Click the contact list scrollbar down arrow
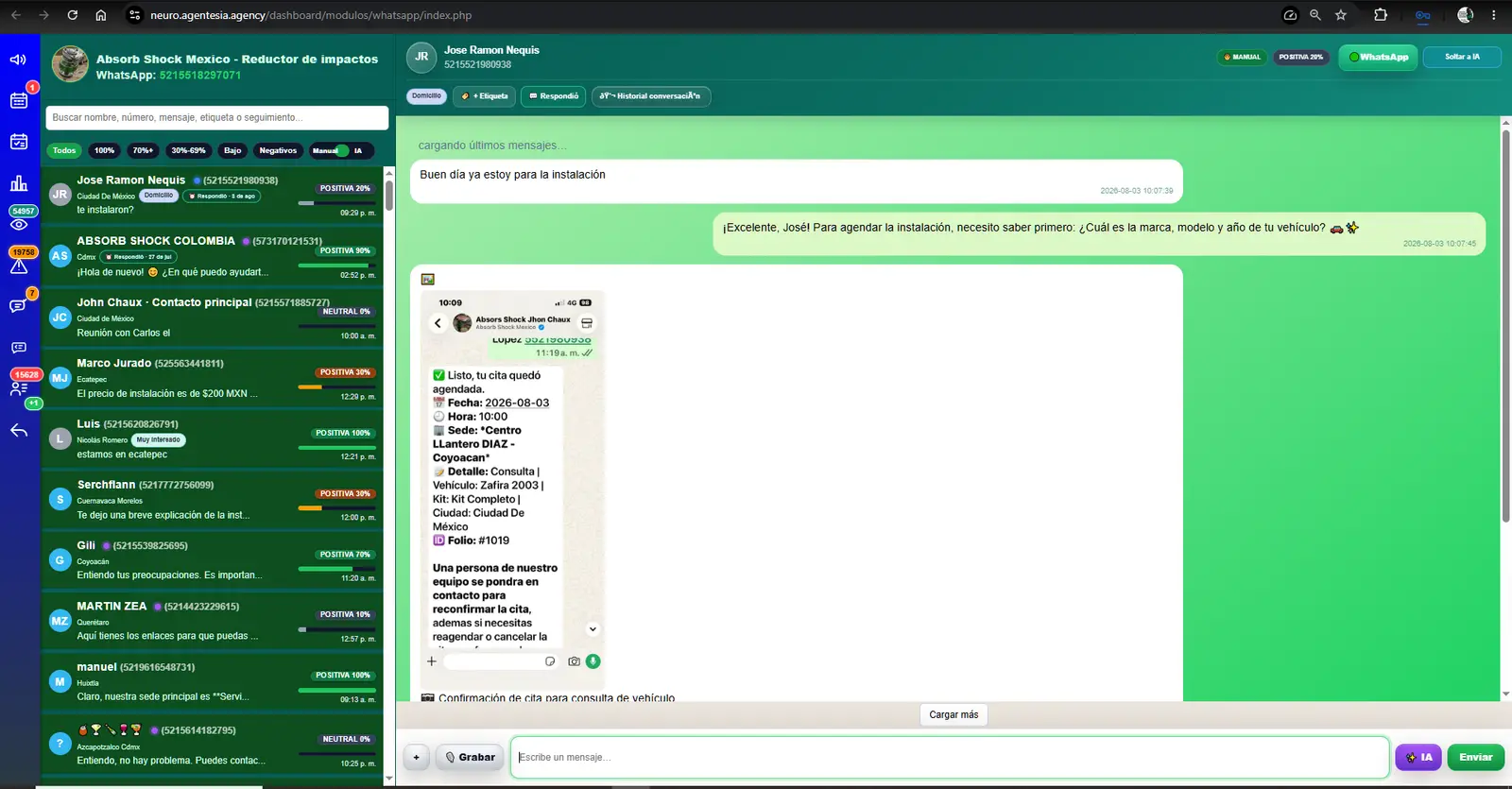Screen dimensions: 1512x789 coord(388,778)
